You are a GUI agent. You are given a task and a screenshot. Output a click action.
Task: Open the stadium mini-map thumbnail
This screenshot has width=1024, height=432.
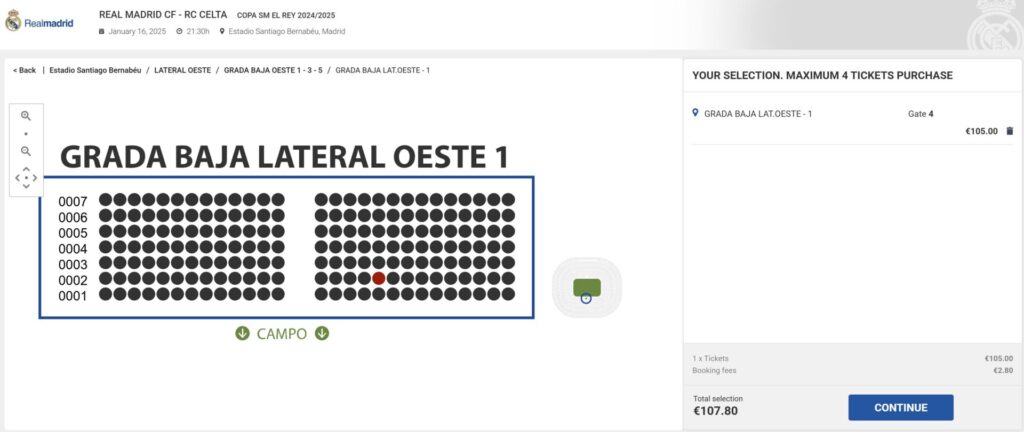tap(586, 288)
